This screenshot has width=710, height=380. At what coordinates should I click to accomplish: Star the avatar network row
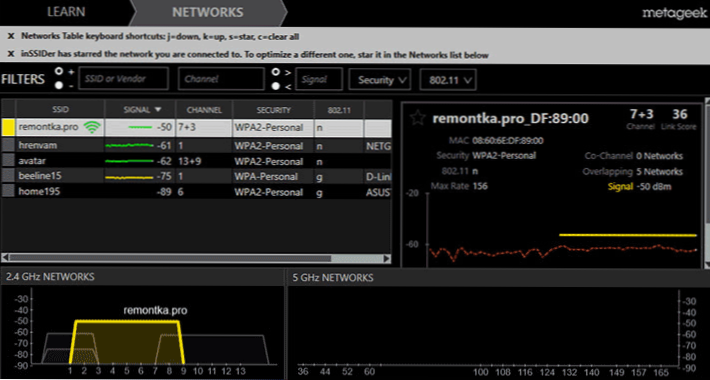tap(8, 160)
